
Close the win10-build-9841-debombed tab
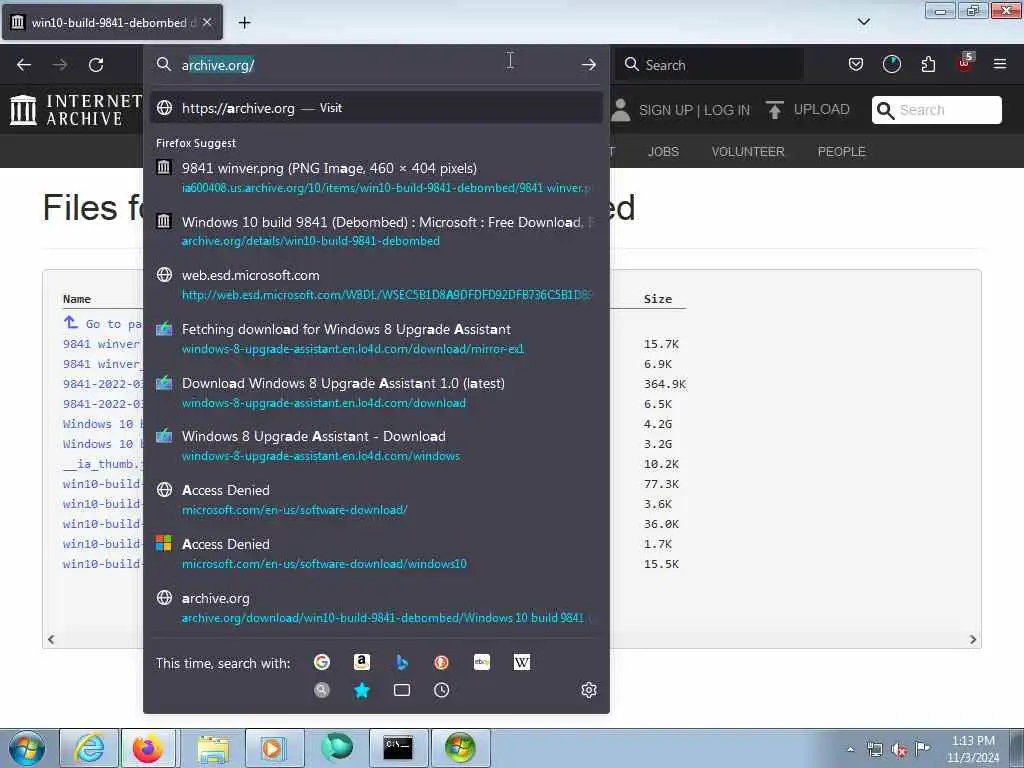[207, 22]
